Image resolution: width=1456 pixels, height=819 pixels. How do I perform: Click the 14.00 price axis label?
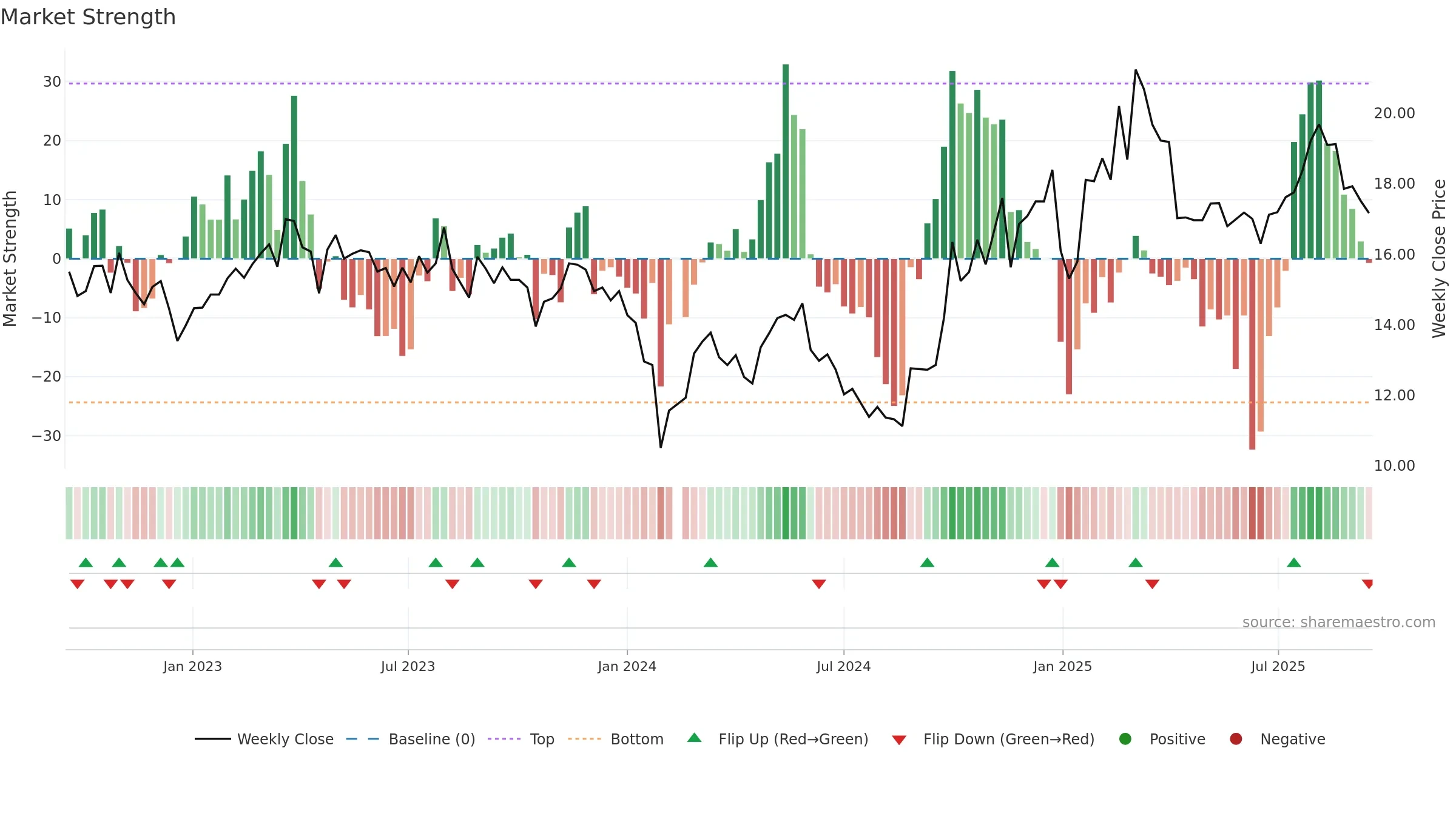click(x=1394, y=325)
